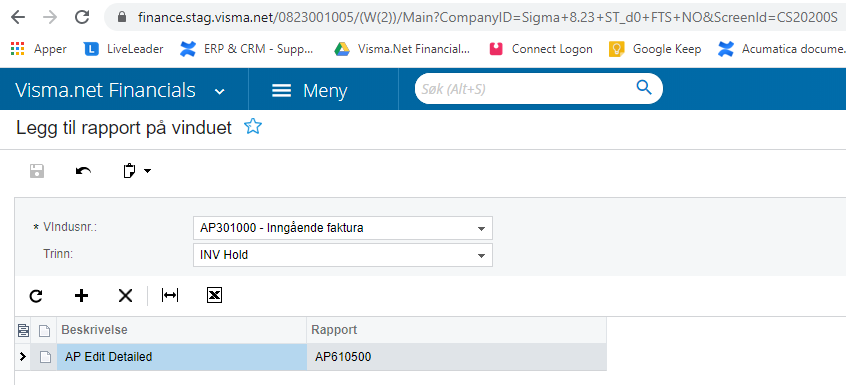This screenshot has height=385, width=846.
Task: Add page to favorites star
Action: [253, 127]
